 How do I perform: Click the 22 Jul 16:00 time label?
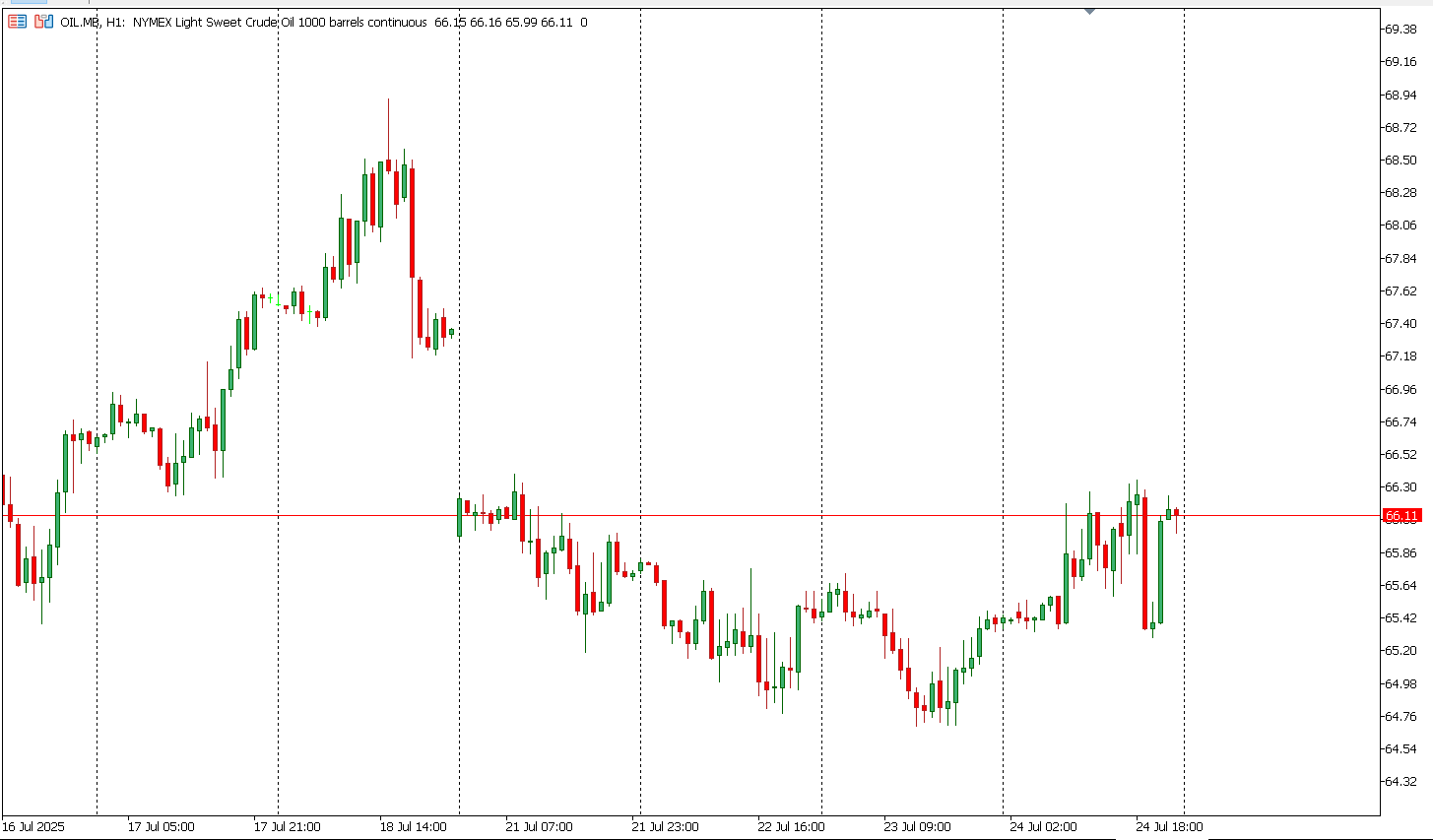(x=792, y=826)
